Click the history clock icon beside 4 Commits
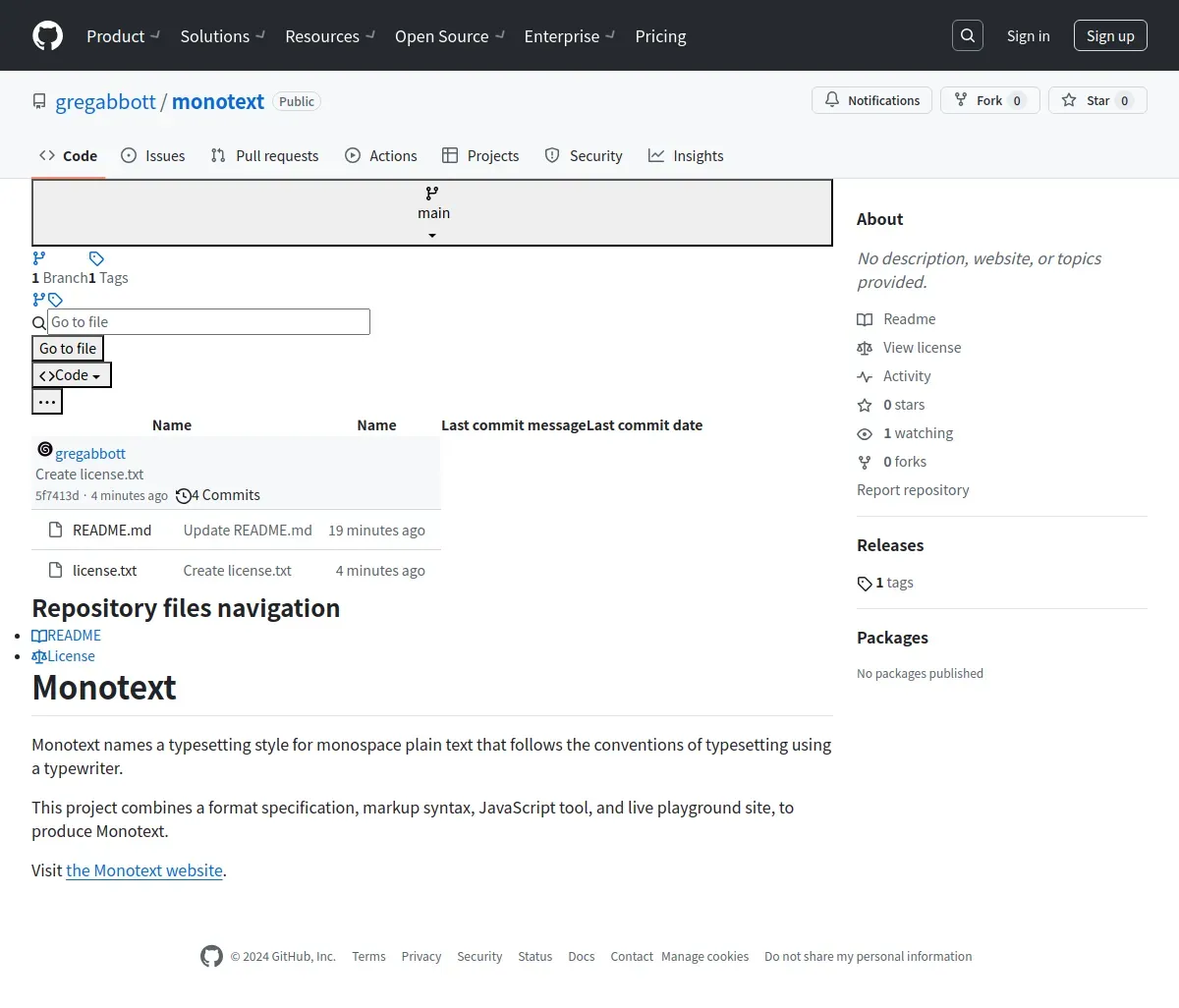 tap(183, 496)
